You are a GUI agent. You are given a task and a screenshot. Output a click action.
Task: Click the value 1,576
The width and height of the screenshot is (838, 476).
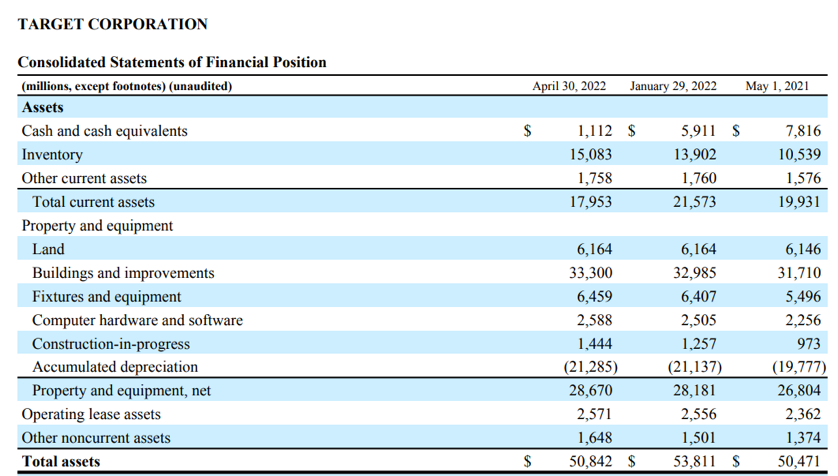pyautogui.click(x=803, y=178)
